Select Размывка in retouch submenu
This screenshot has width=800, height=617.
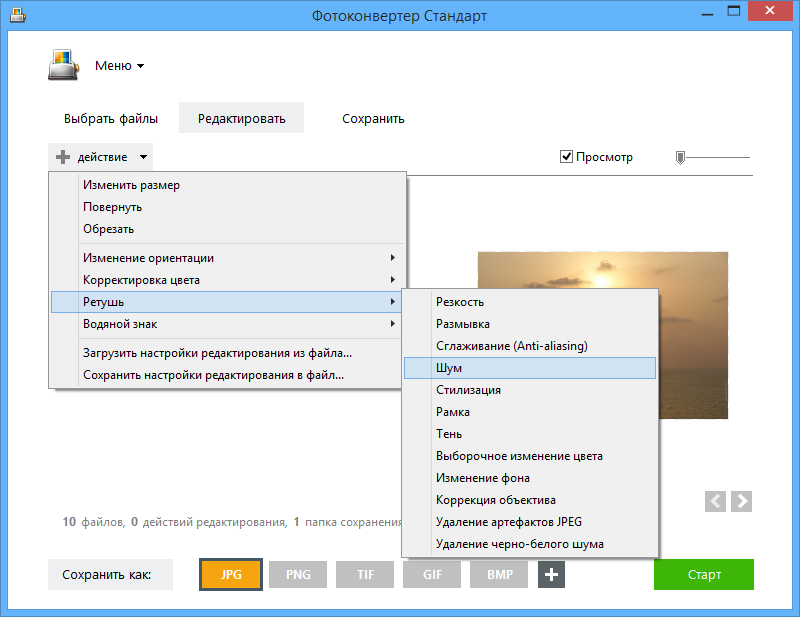(x=530, y=324)
